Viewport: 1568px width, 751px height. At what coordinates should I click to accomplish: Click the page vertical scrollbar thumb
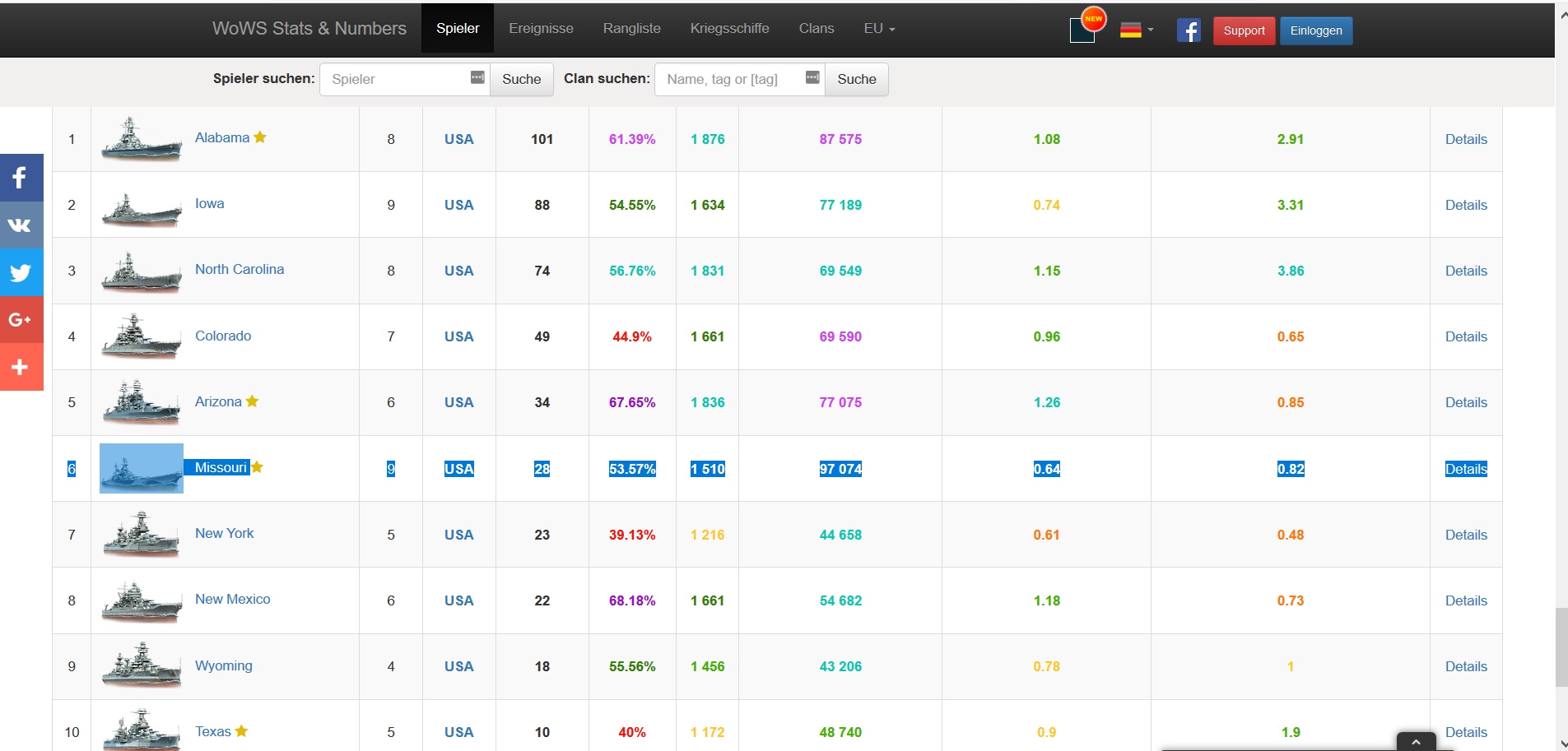pyautogui.click(x=1561, y=647)
